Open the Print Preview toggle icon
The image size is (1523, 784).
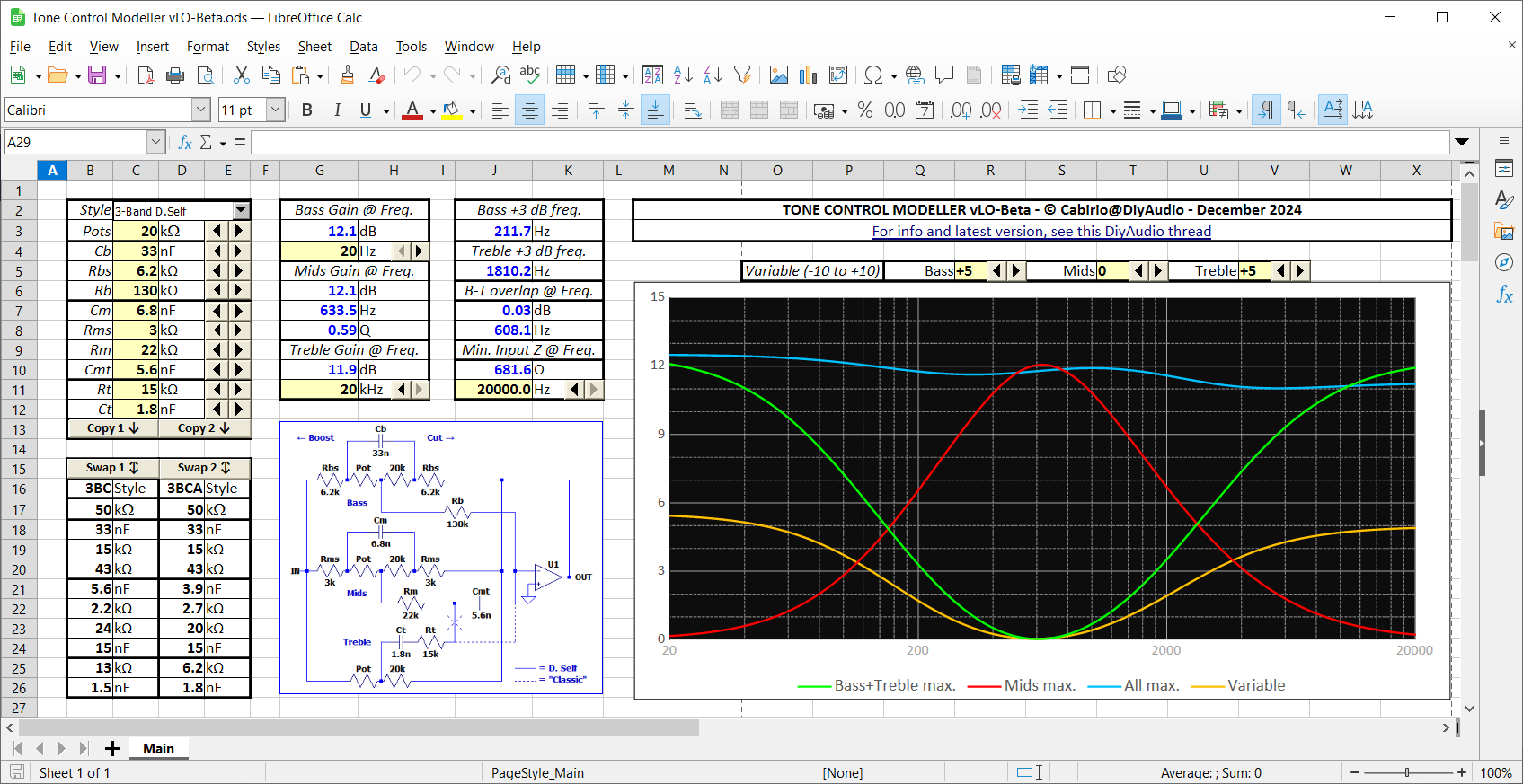tap(205, 75)
